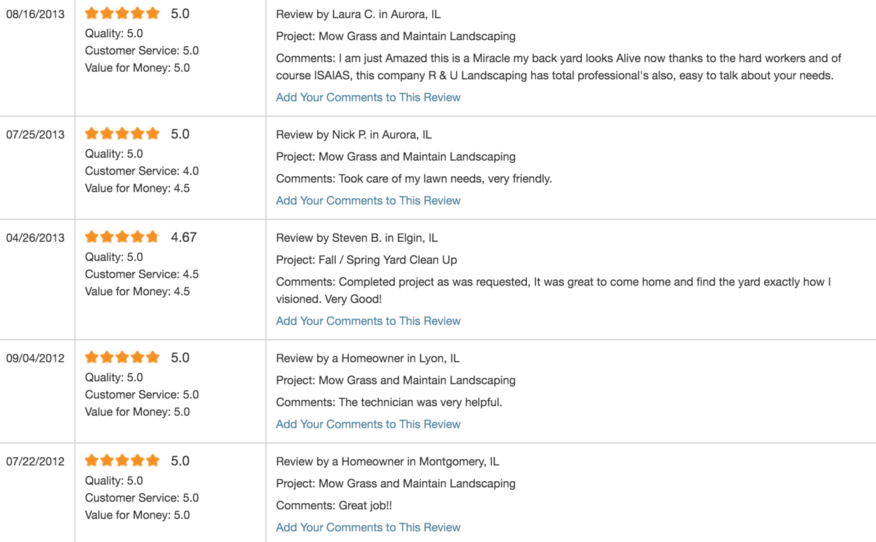
Task: Click the 4.67 star rating icons
Action: point(122,237)
